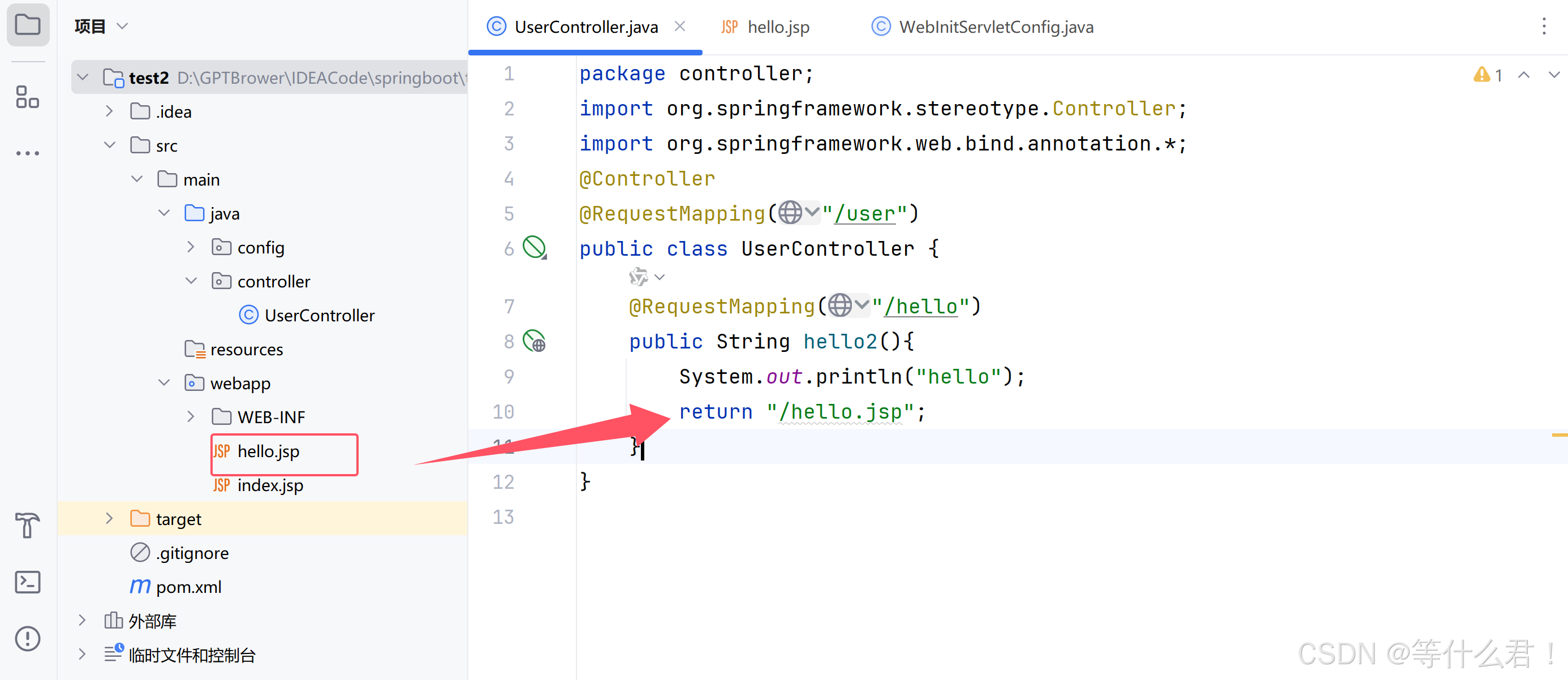Screen dimensions: 1568x680
Task: Open the Problems tool window icon
Action: point(27,639)
